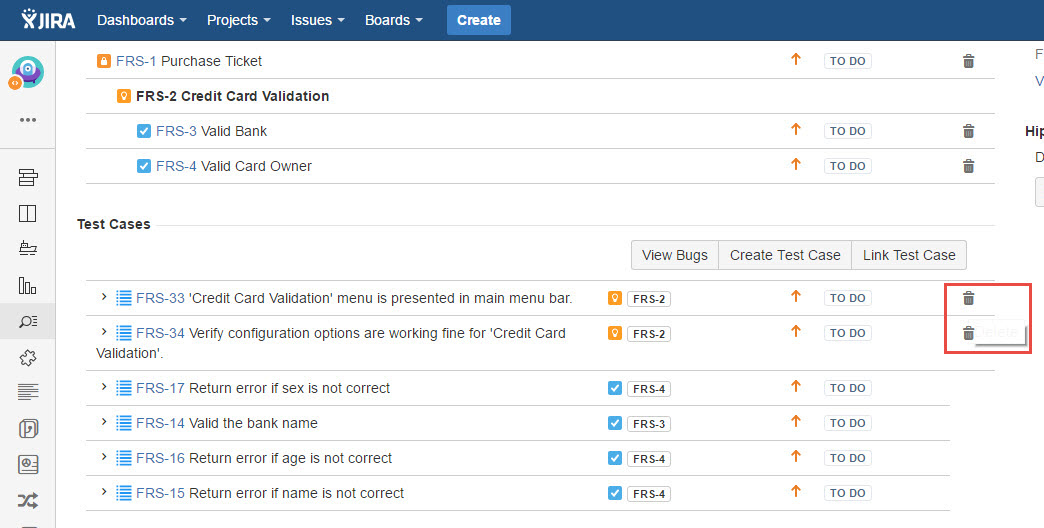Screen dimensions: 1044x528
Task: Delete test case FRS-33 using trash icon
Action: (969, 298)
